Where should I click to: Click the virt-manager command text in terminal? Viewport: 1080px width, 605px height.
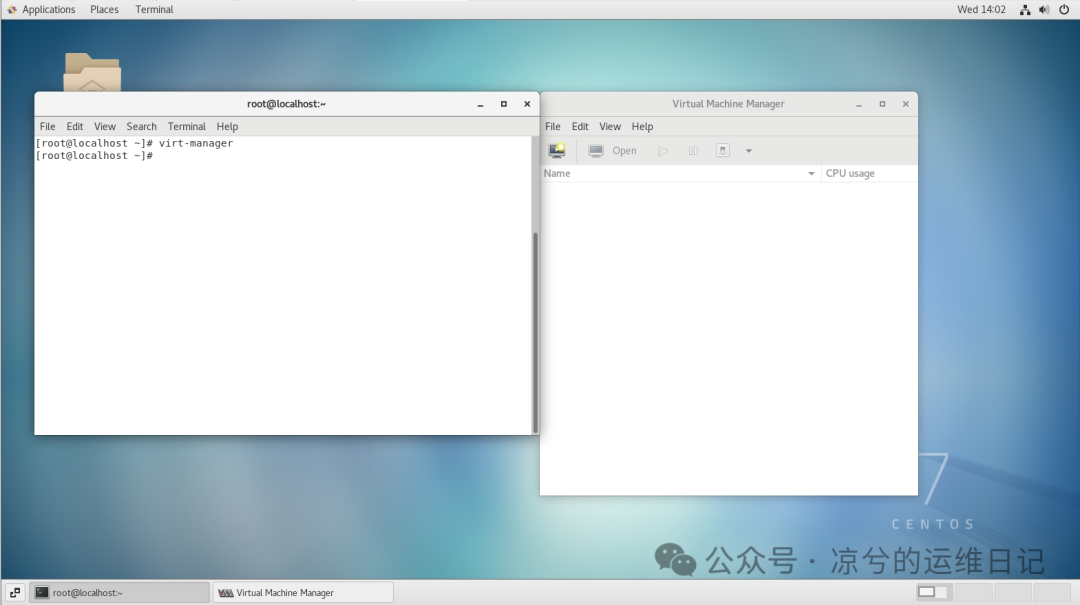[x=196, y=143]
